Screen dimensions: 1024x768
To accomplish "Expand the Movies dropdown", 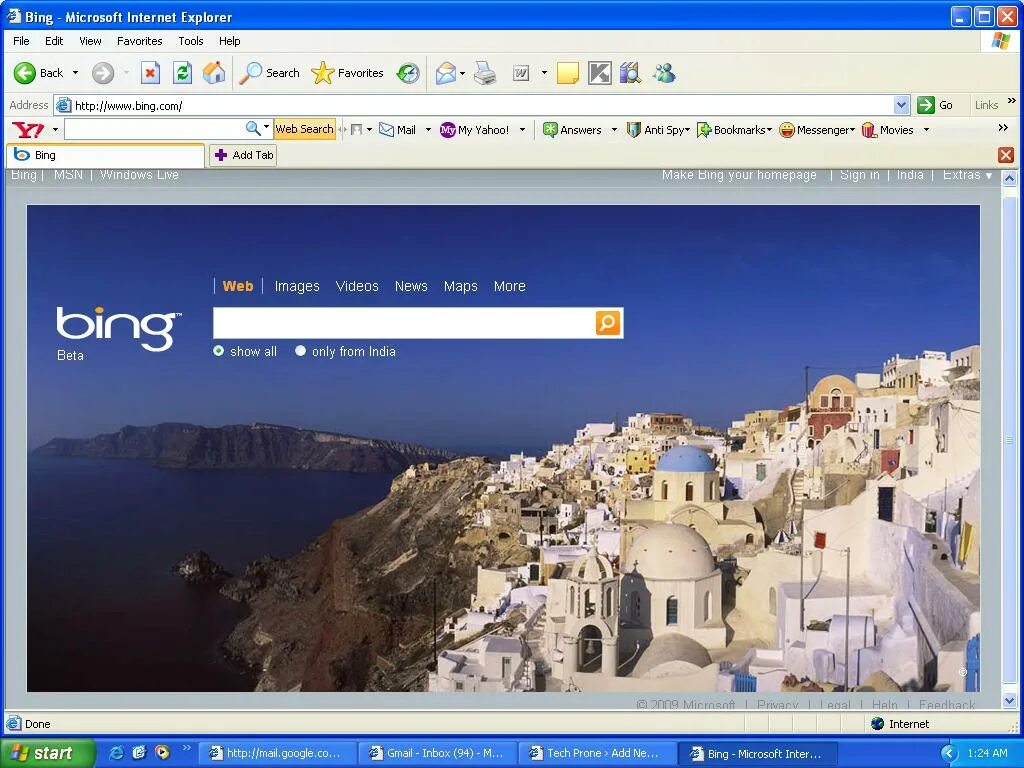I will pyautogui.click(x=926, y=130).
